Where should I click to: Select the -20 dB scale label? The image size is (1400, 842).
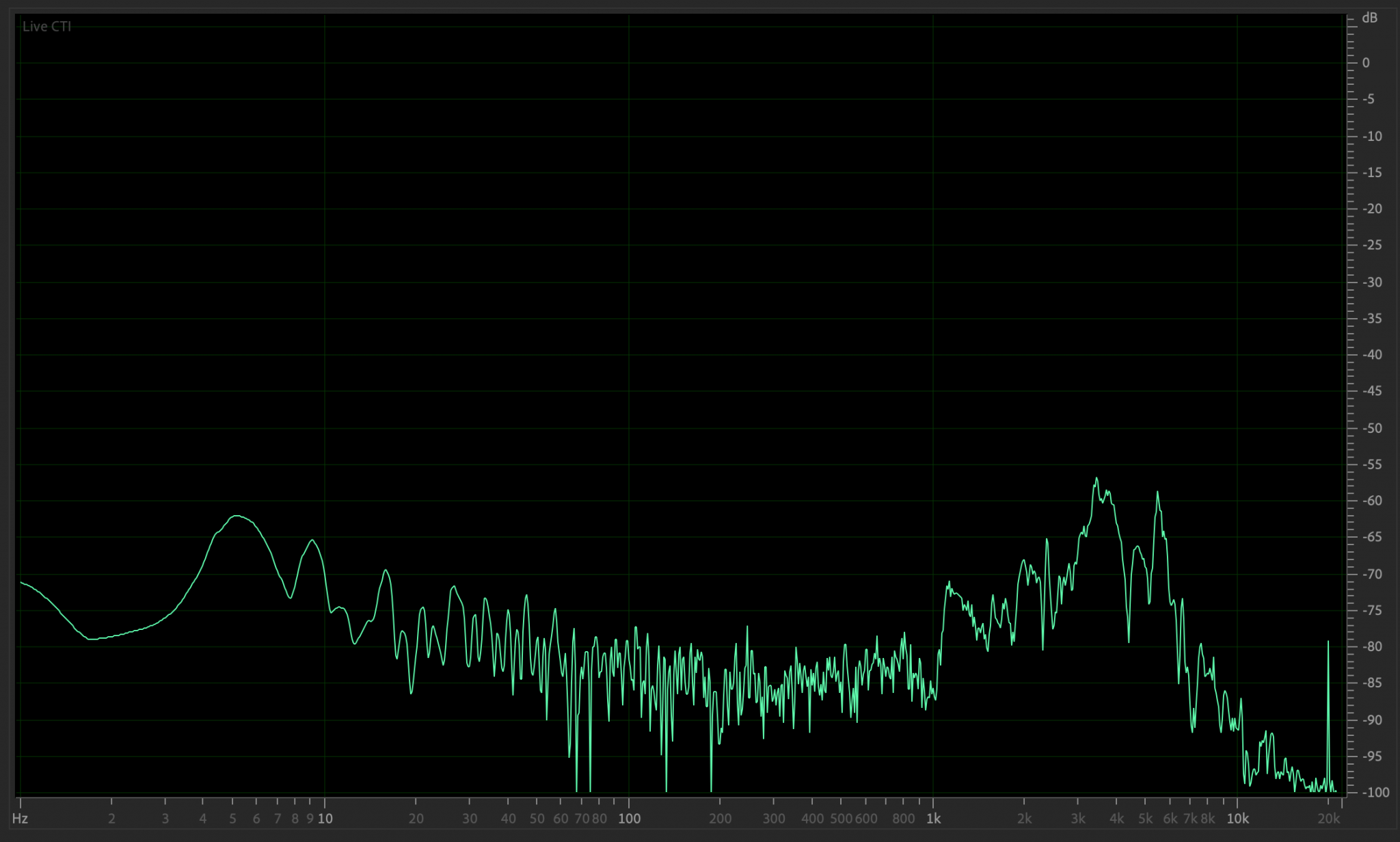[x=1371, y=209]
